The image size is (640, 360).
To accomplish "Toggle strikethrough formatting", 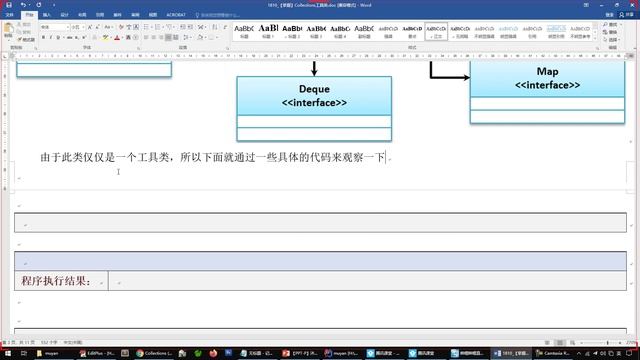I will tap(69, 38).
